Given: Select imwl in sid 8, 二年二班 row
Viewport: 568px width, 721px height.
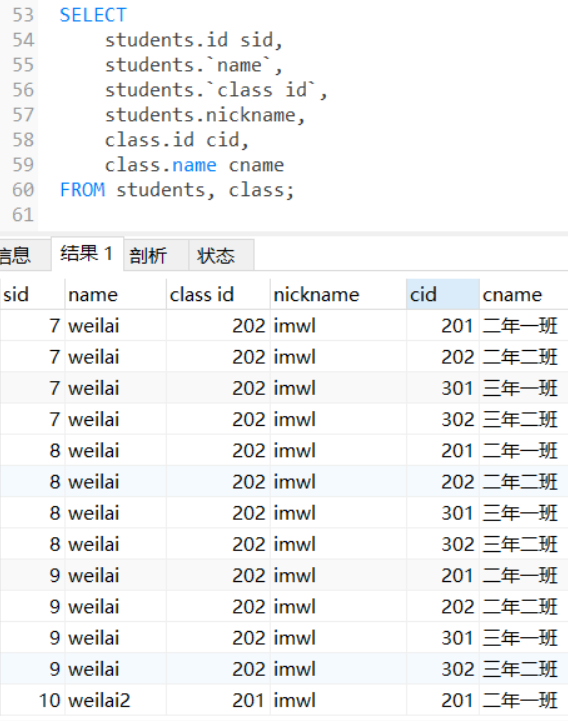Looking at the screenshot, I should pos(338,482).
